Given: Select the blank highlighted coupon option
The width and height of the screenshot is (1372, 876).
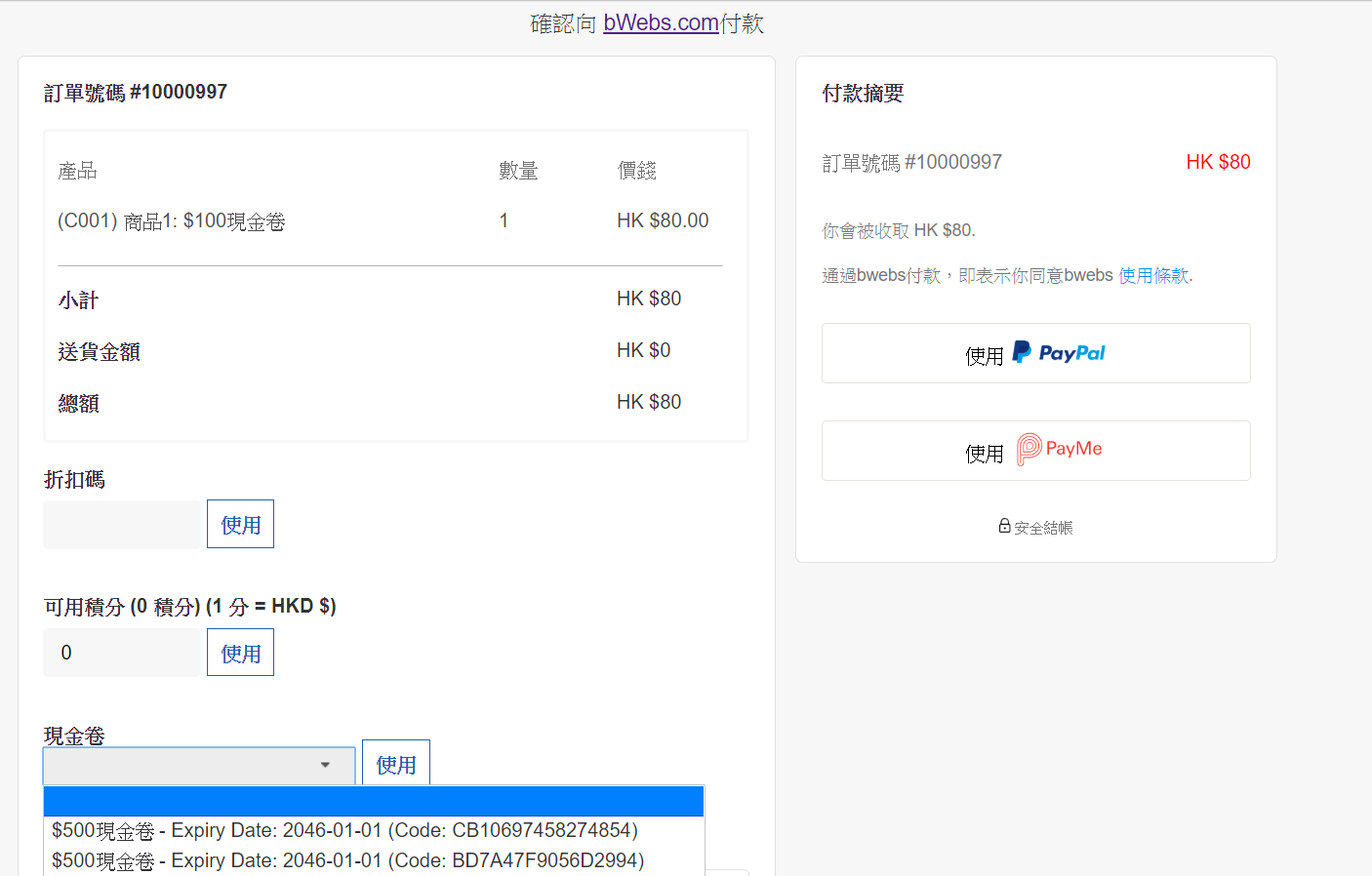Looking at the screenshot, I should 373,801.
